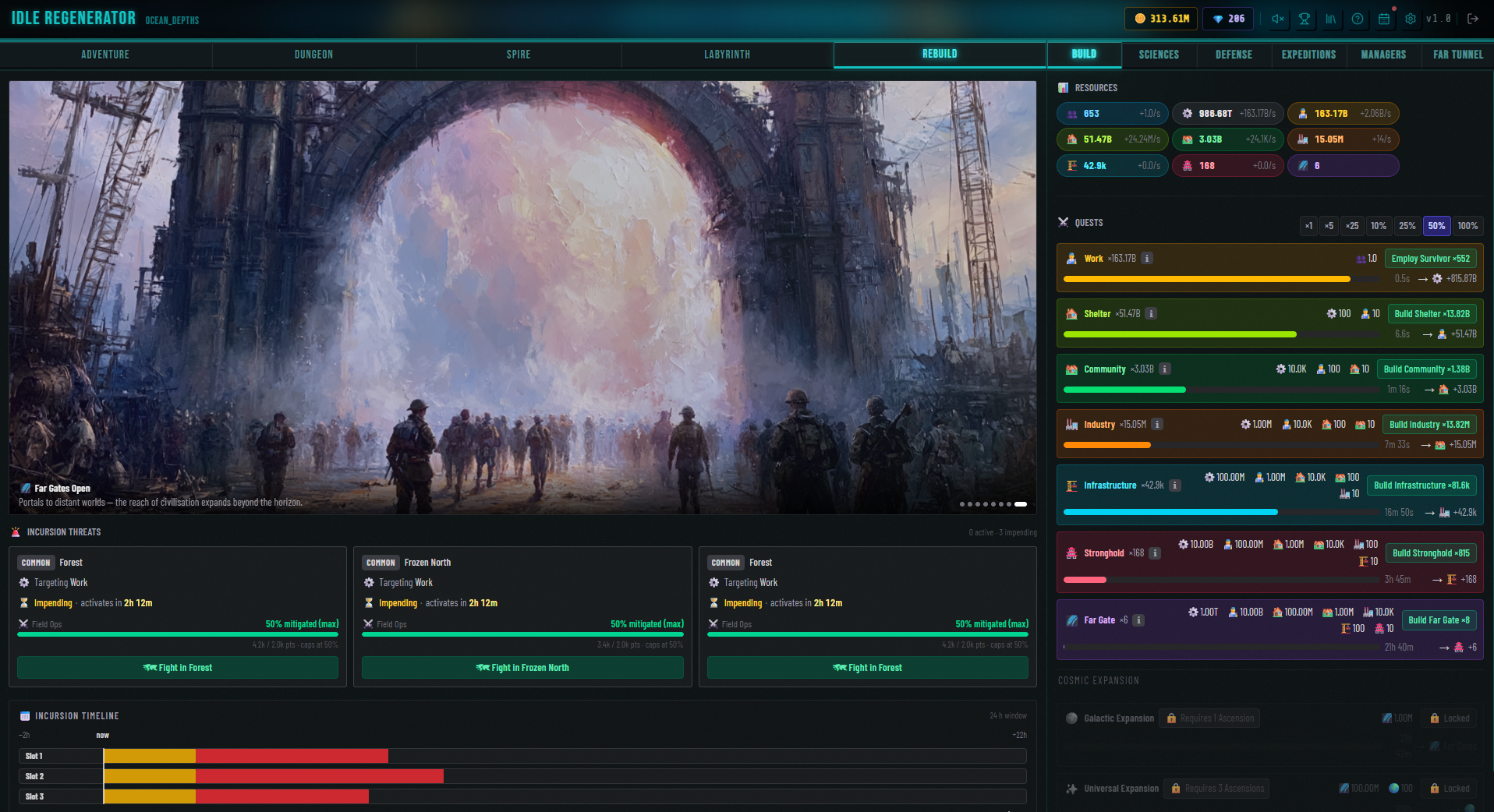
Task: Click the gold coin balance 313.61M
Action: (1162, 19)
